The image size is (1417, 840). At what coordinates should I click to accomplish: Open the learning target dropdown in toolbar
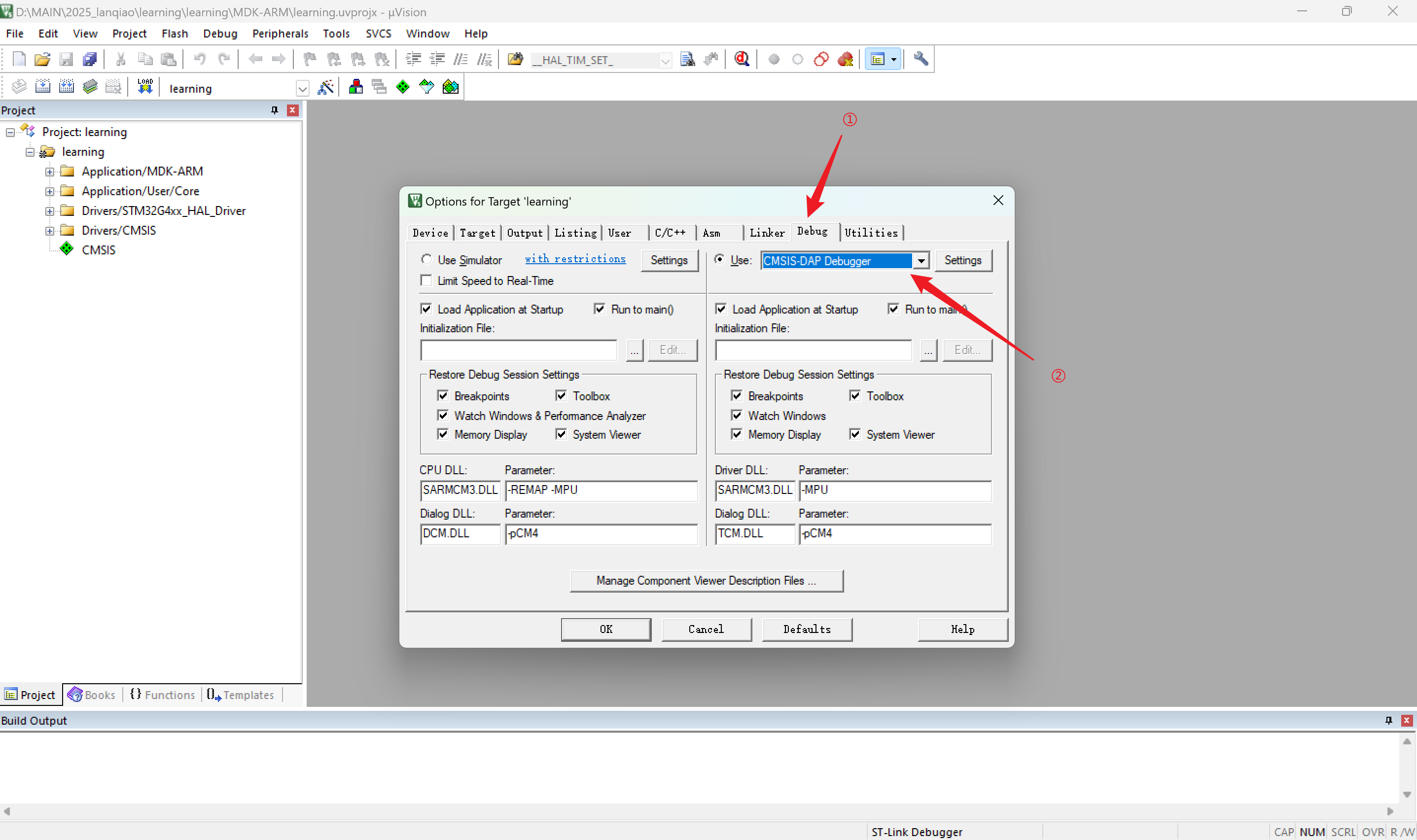tap(302, 89)
